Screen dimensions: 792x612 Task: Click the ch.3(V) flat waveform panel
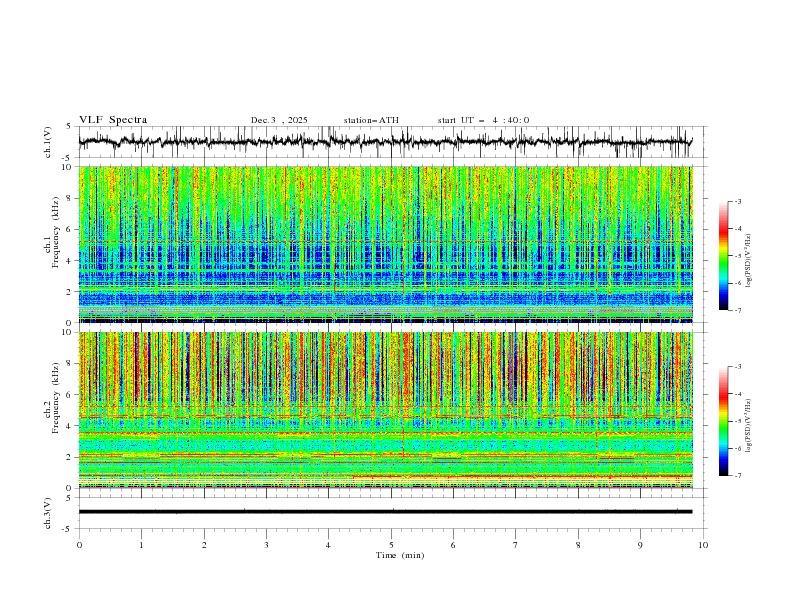point(390,511)
